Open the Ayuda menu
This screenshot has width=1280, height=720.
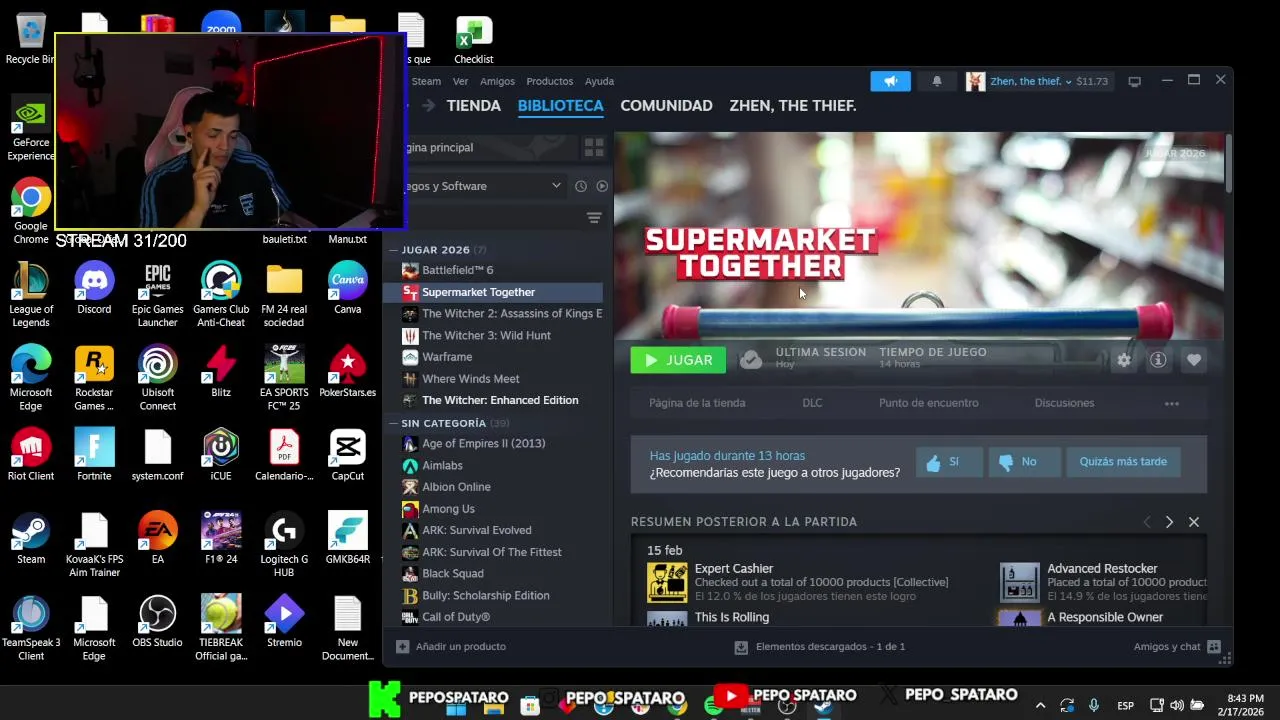(599, 81)
